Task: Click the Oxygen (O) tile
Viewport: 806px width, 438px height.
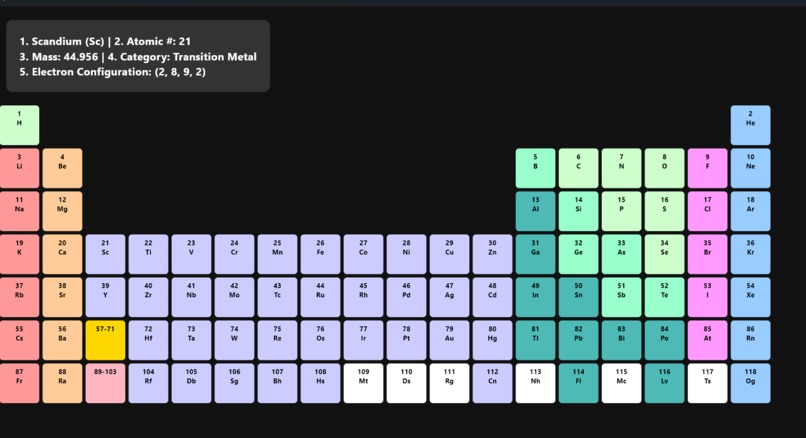Action: 665,168
